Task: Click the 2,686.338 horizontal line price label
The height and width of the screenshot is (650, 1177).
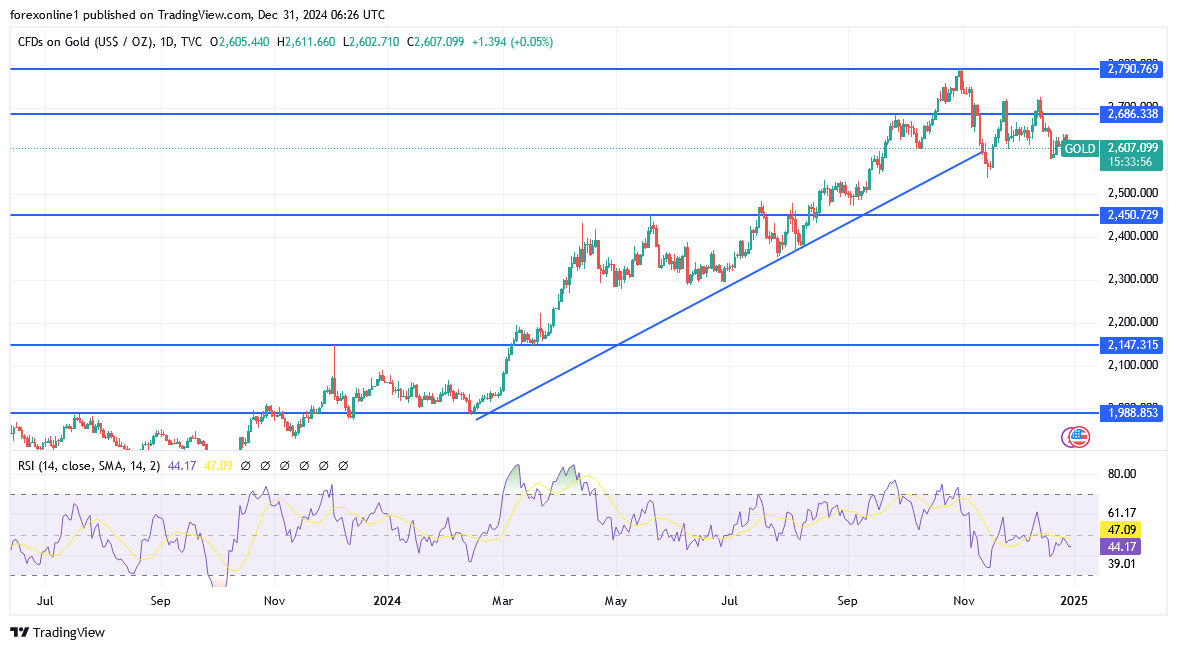Action: pyautogui.click(x=1132, y=113)
